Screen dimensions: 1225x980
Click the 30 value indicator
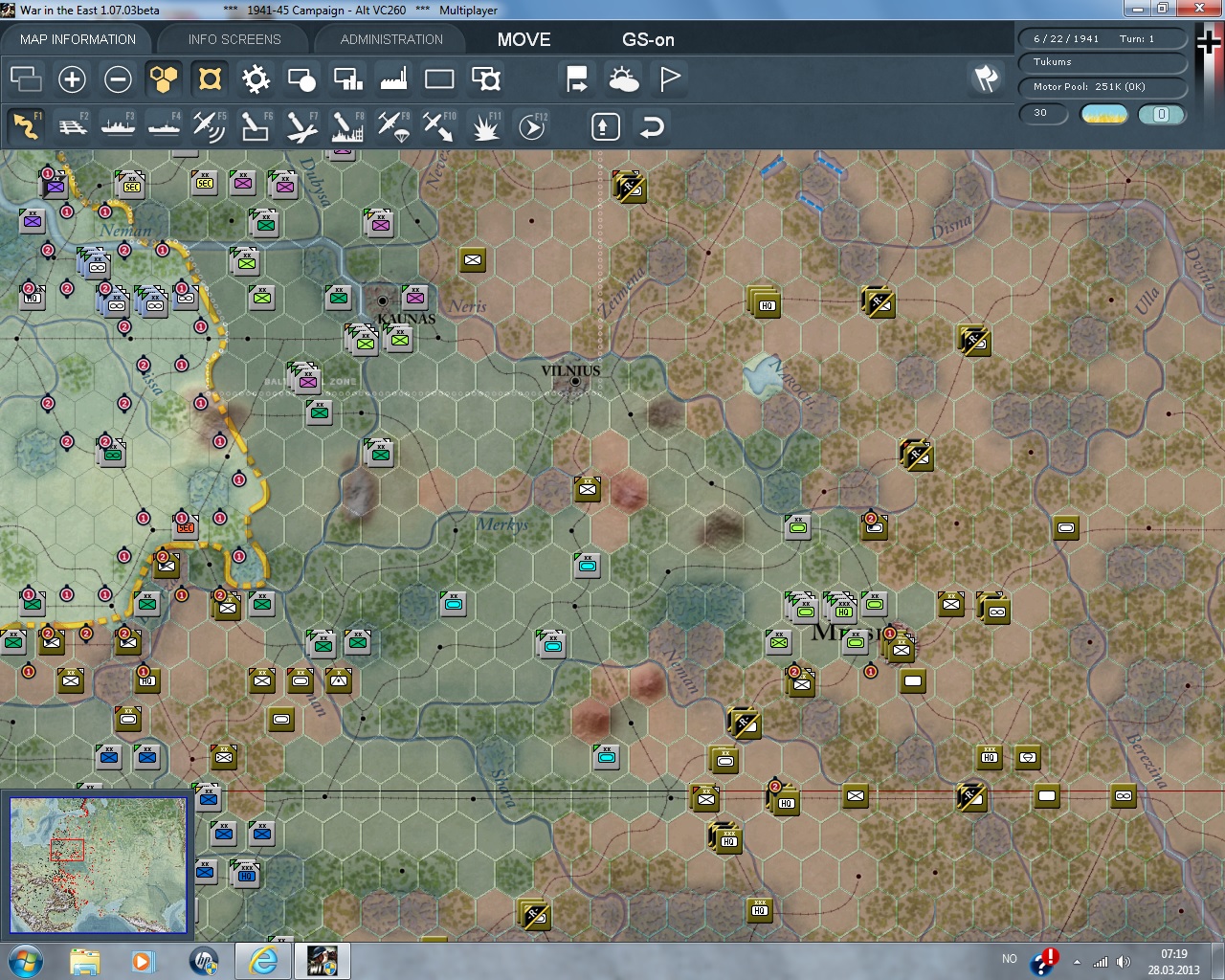point(1042,113)
